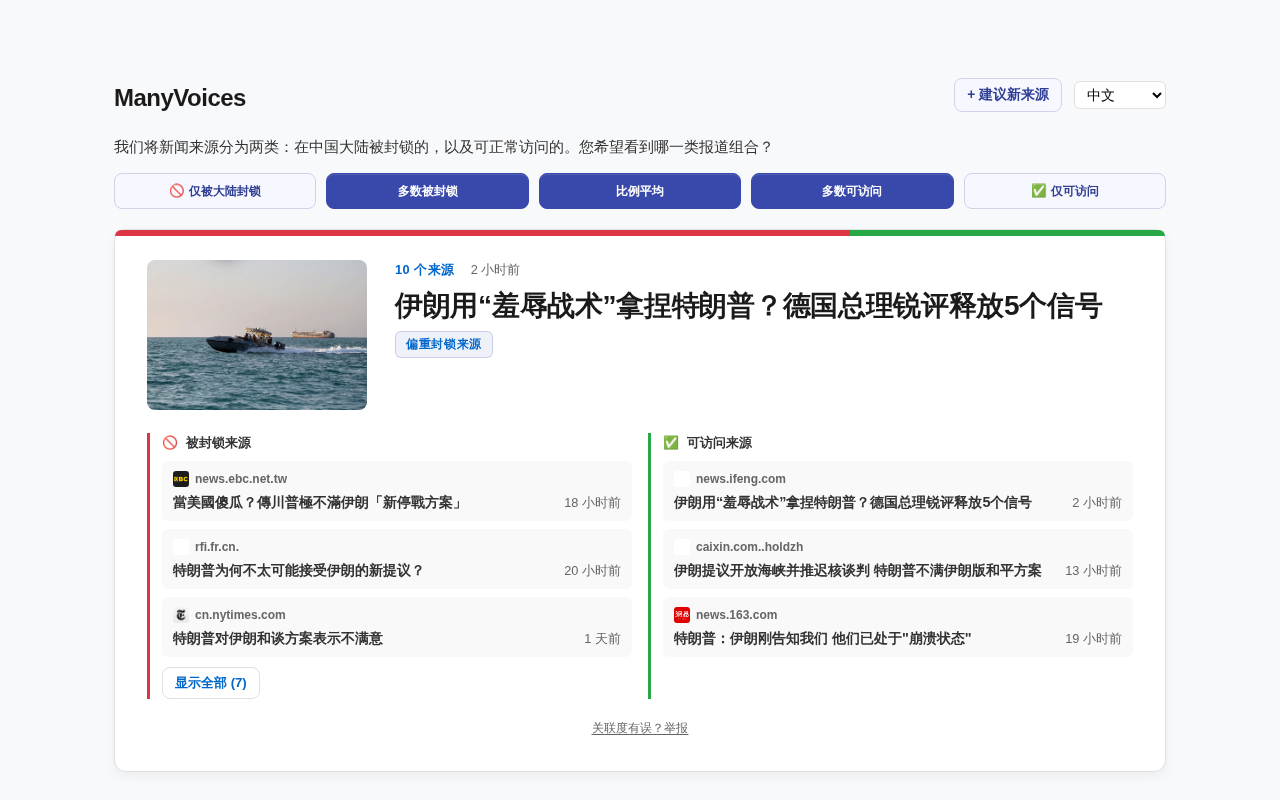Click the red-green source ratio bar
This screenshot has height=800, width=1280.
(640, 233)
